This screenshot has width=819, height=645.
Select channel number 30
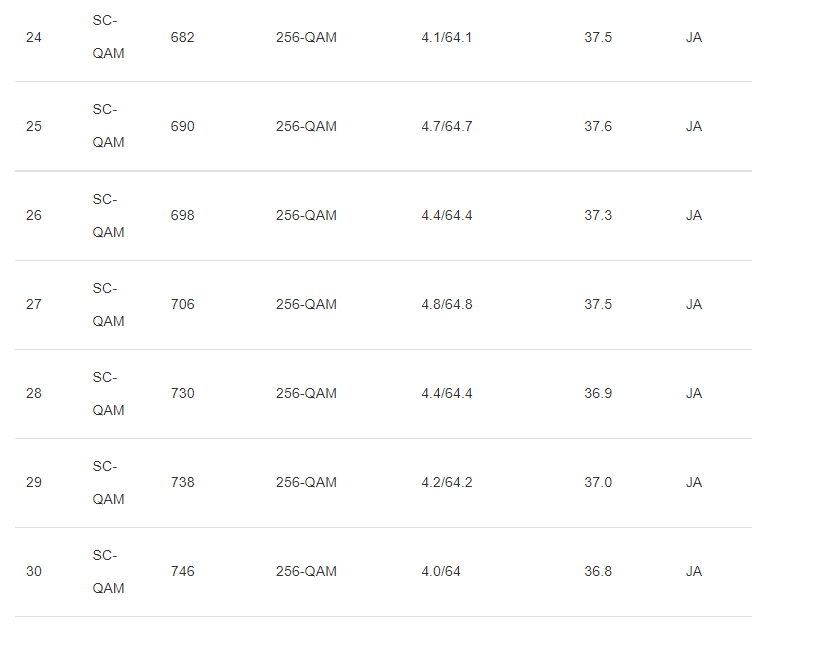[34, 572]
